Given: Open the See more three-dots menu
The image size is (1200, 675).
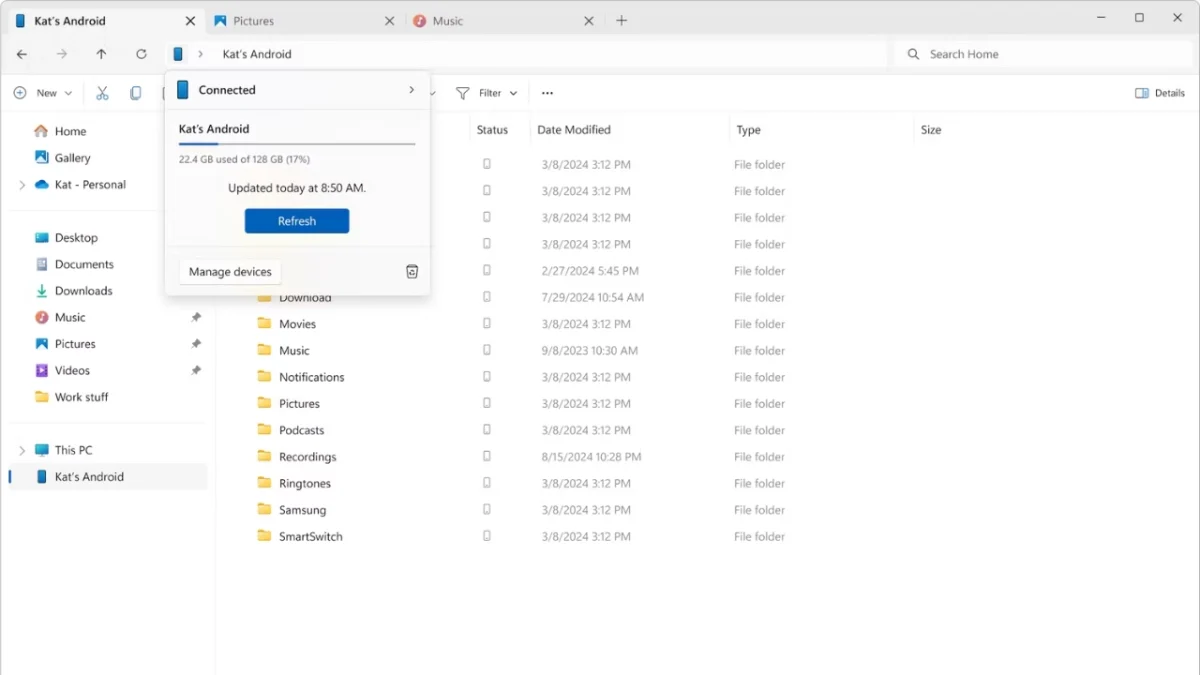Looking at the screenshot, I should click(547, 93).
